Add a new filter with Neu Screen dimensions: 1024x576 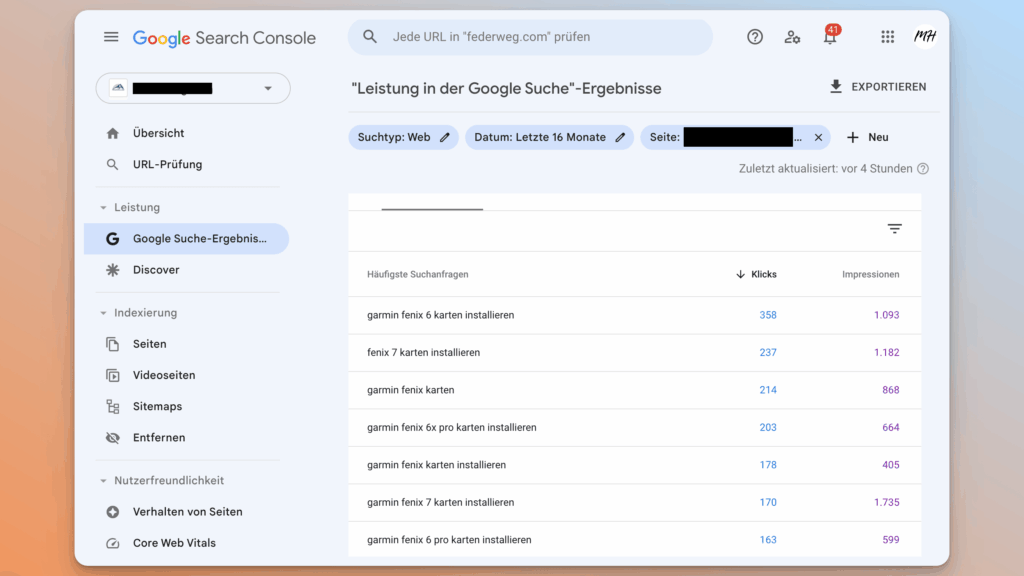click(x=868, y=137)
